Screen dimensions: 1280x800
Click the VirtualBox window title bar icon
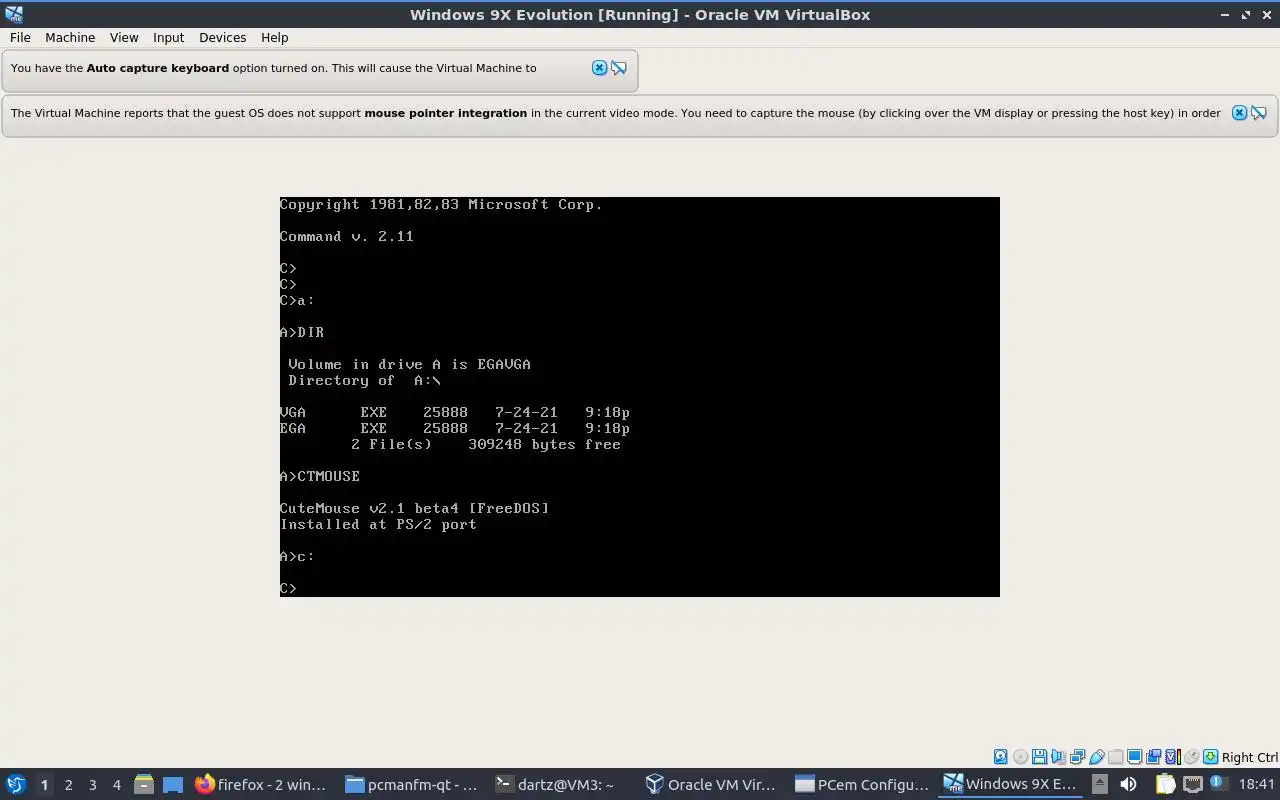pyautogui.click(x=13, y=14)
